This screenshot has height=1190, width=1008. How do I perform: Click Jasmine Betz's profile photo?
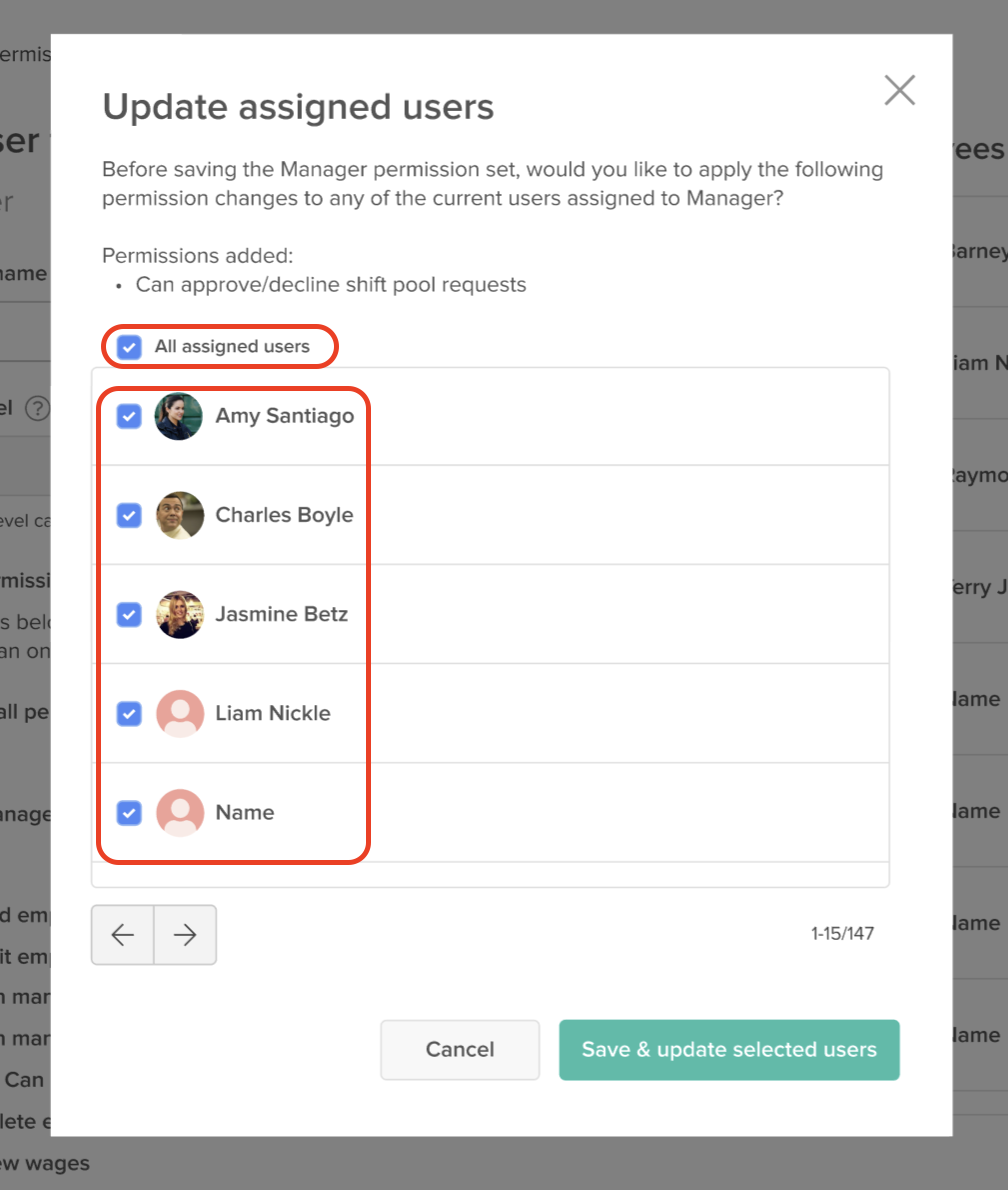pos(180,614)
